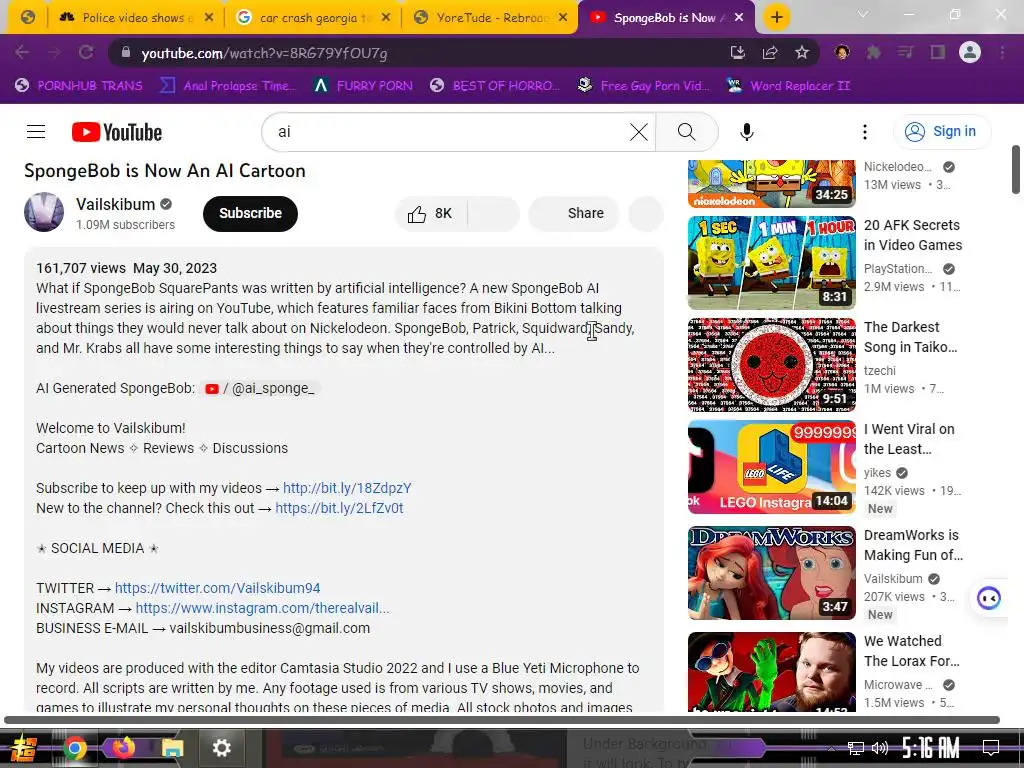Open Vailskibum channel avatar
The image size is (1024, 768).
tap(44, 212)
